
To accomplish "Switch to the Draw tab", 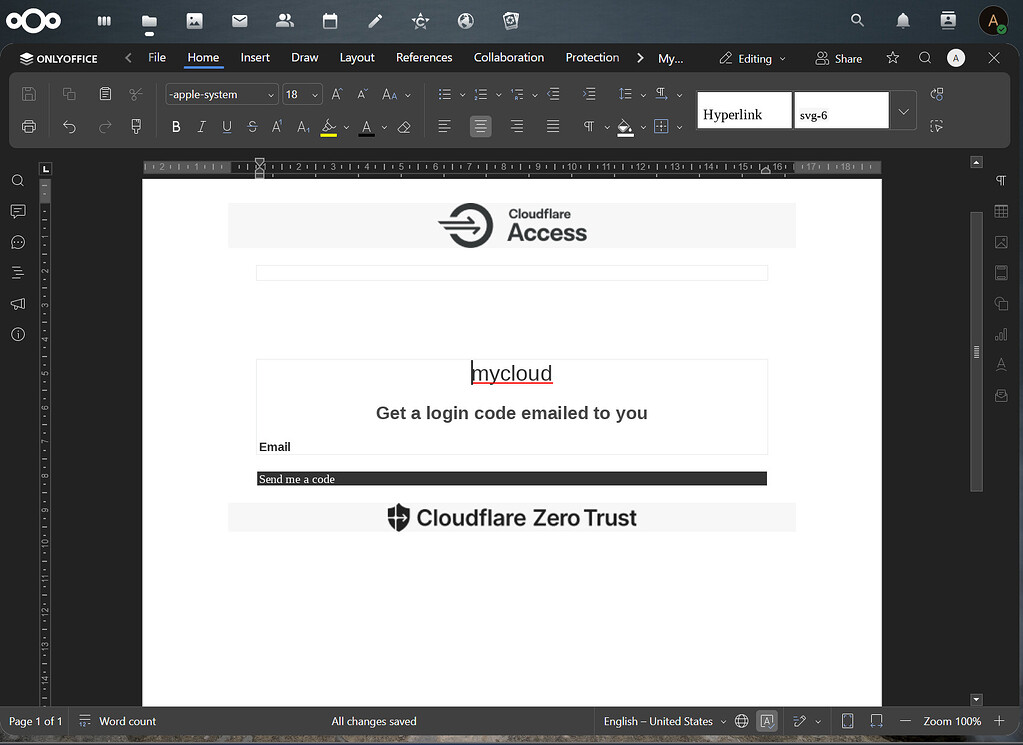I will point(305,57).
